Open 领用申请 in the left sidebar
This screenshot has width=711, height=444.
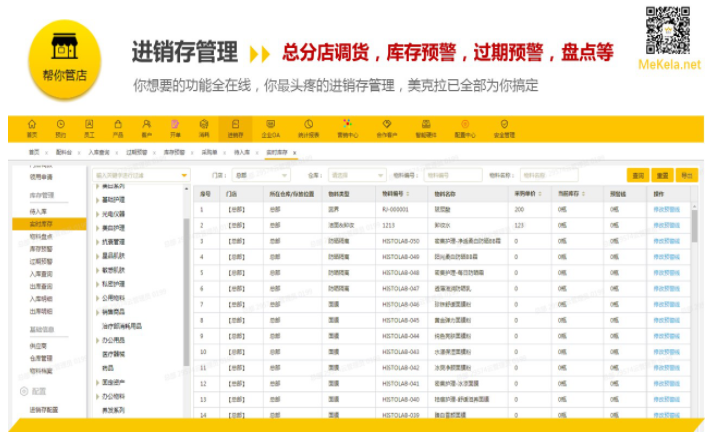41,177
